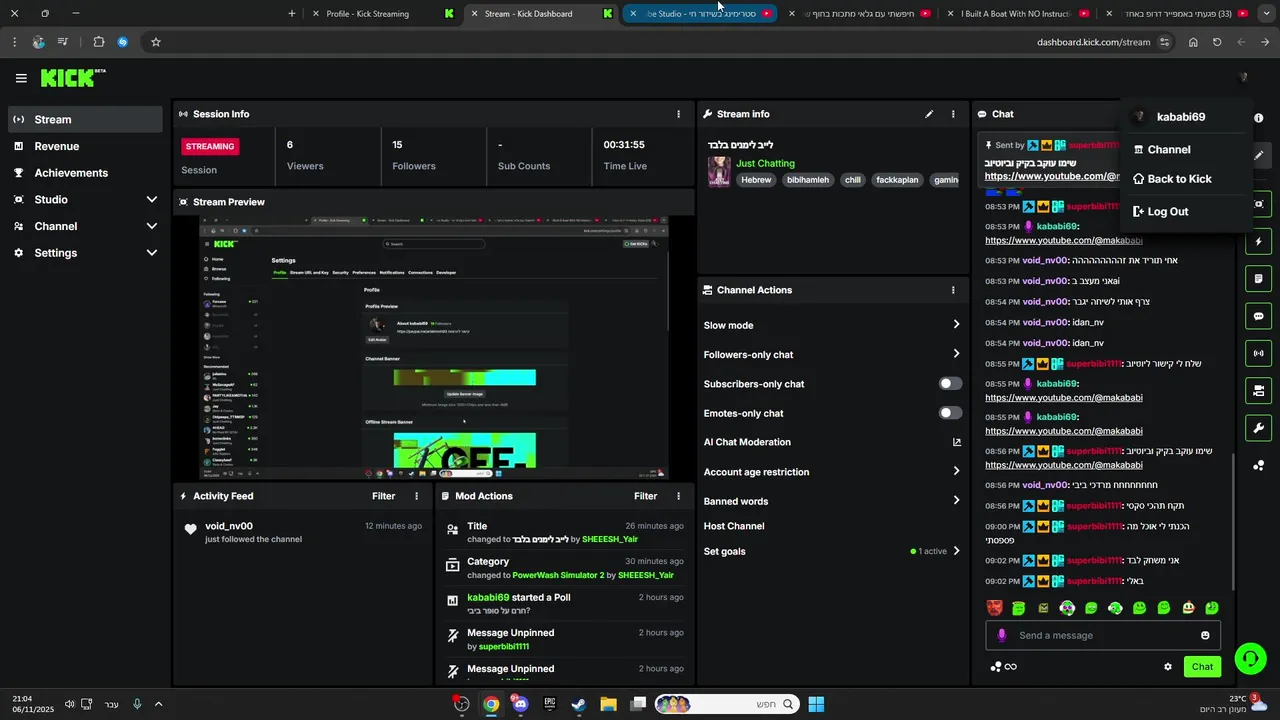The image size is (1280, 720).
Task: Select Stream in the left sidebar
Action: (85, 119)
